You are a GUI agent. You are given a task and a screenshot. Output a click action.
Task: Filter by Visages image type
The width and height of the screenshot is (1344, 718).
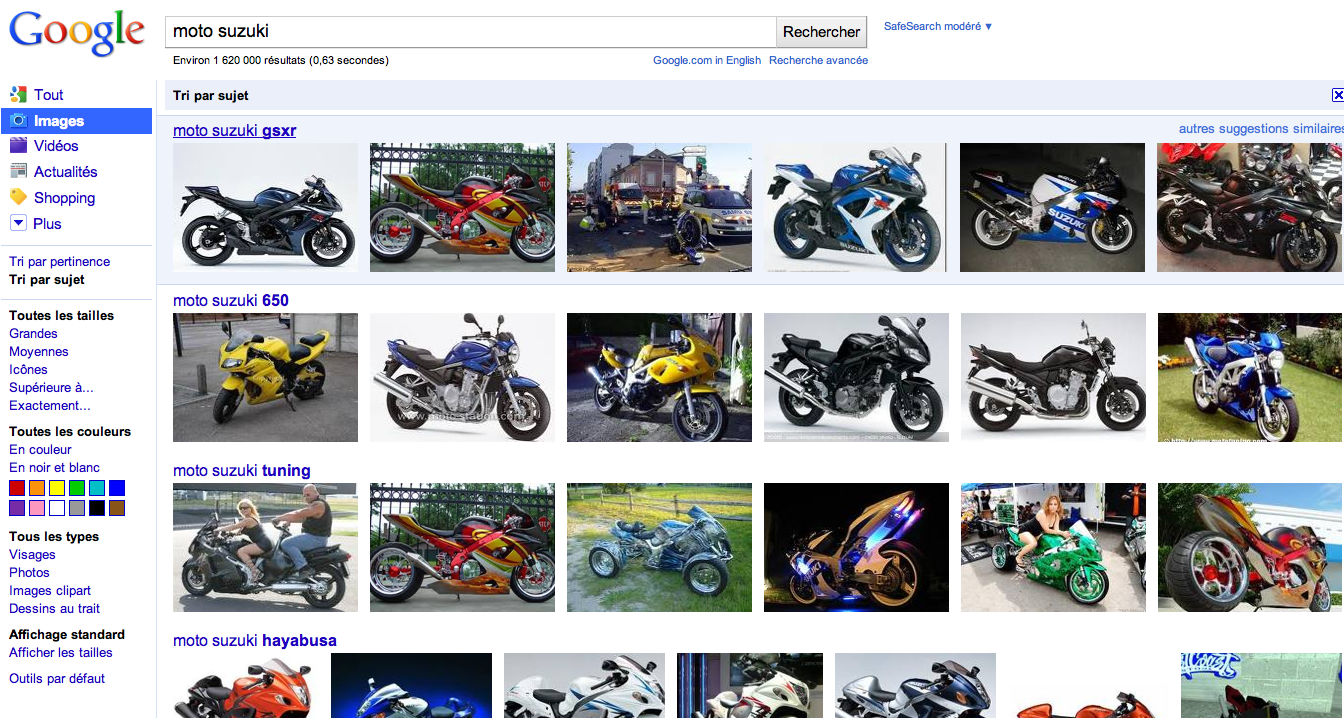(33, 555)
